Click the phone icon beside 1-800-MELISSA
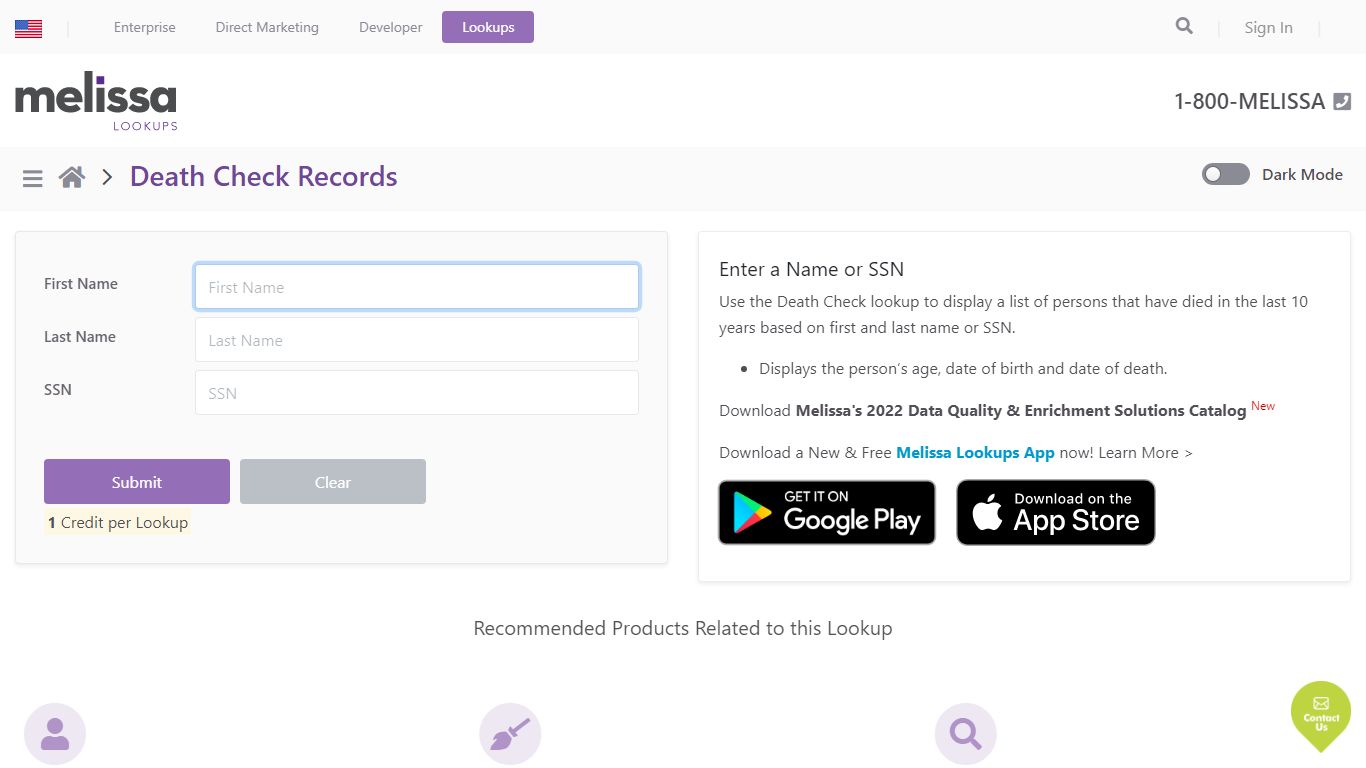Screen dimensions: 1366x768 (x=1343, y=101)
